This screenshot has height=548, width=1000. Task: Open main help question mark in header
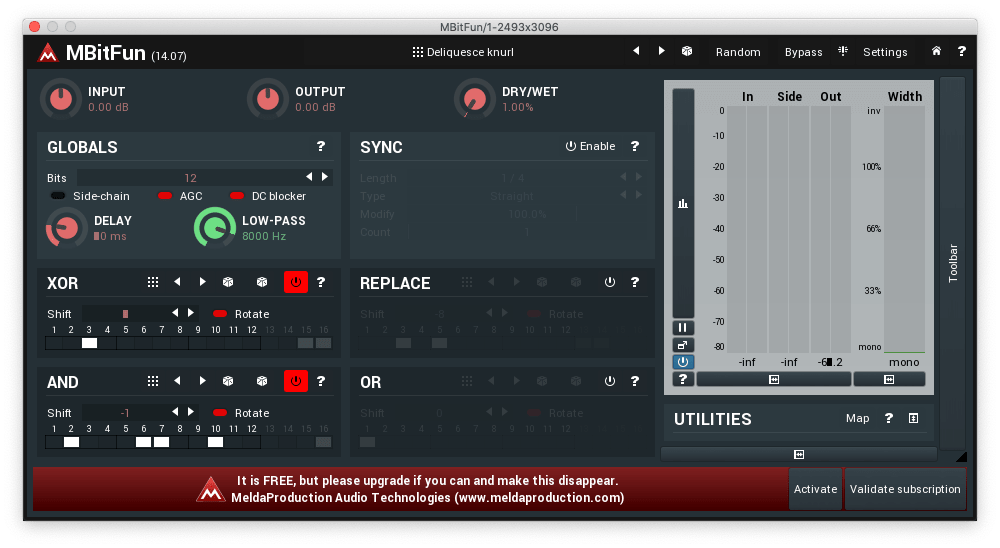click(x=961, y=52)
